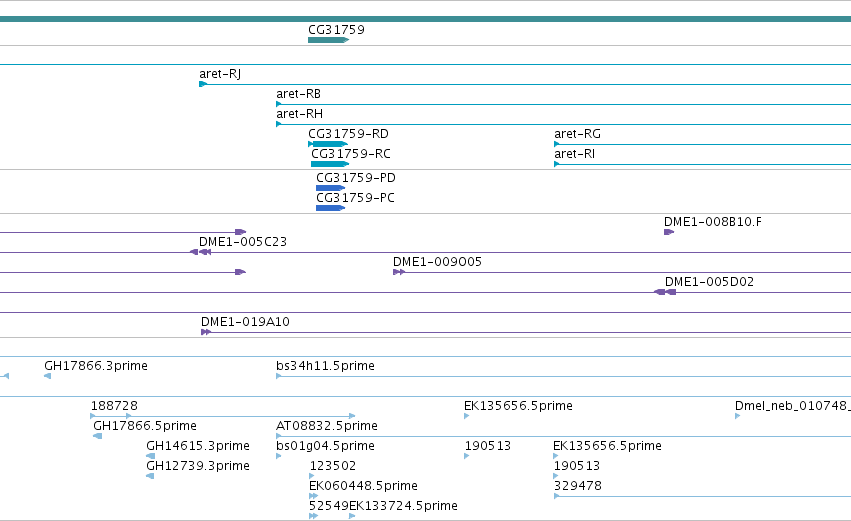The width and height of the screenshot is (851, 521).
Task: Select the AT08832.5prime EST label
Action: [327, 426]
